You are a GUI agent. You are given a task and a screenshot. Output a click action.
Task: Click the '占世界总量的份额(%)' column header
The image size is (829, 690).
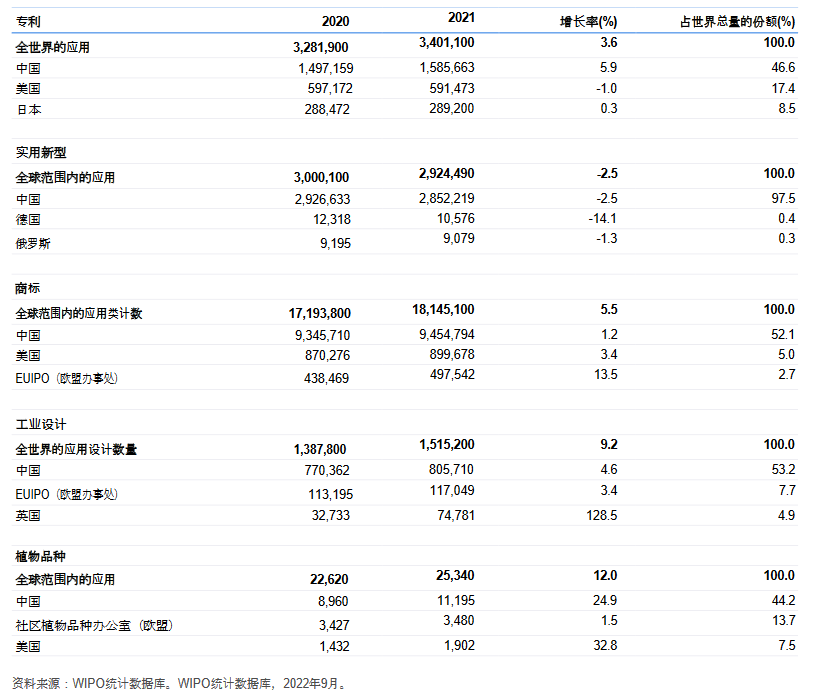tap(738, 22)
